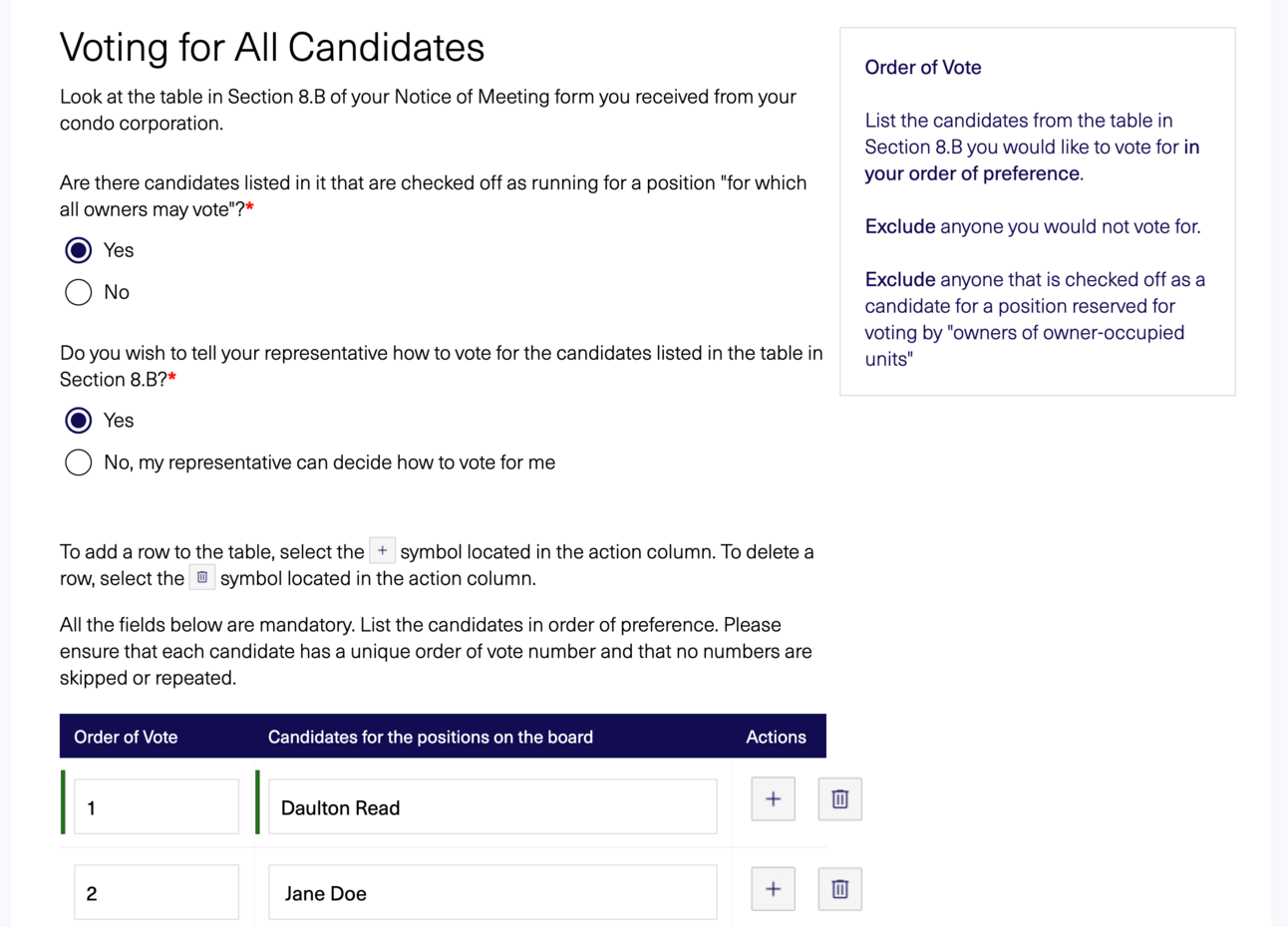The width and height of the screenshot is (1288, 927).
Task: Click the Actions column header
Action: (776, 737)
